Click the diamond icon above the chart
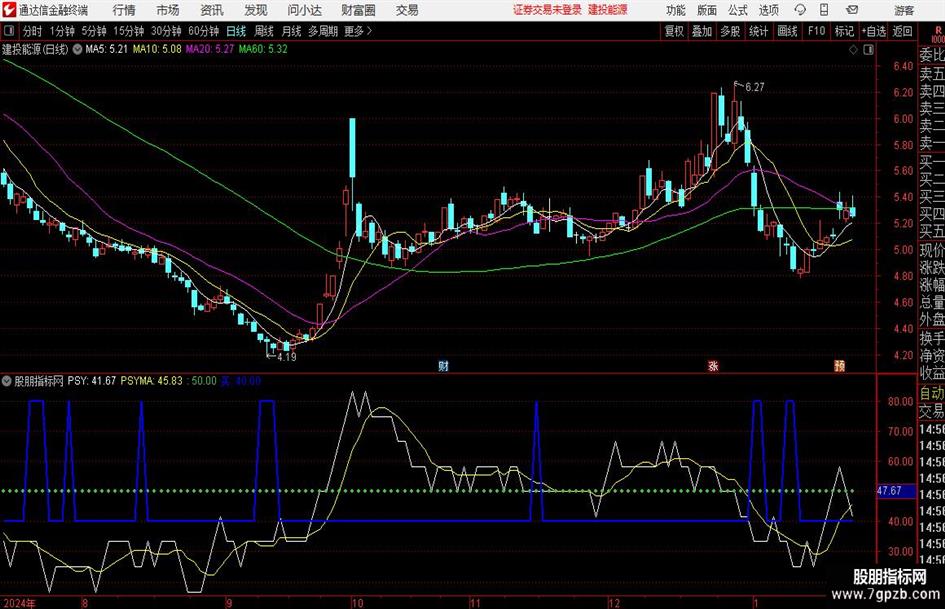Viewport: 945px width, 609px height. (x=853, y=50)
